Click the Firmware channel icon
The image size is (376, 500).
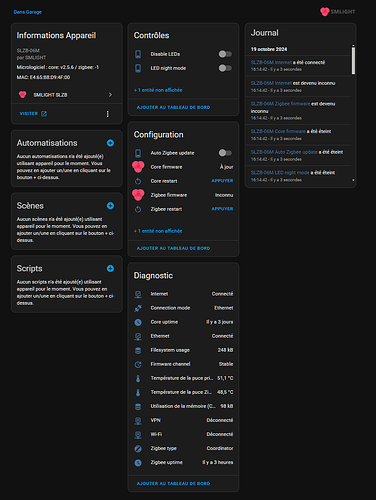(x=138, y=364)
